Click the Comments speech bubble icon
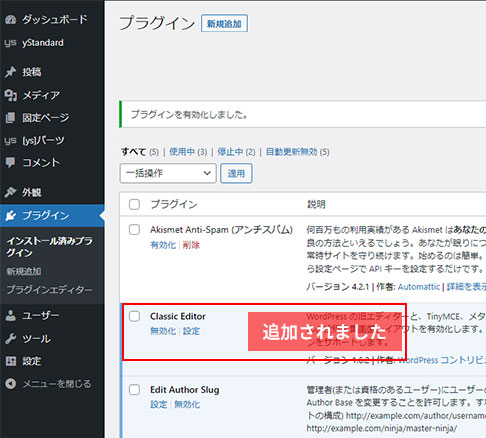Screen dimensions: 486x438 10,163
